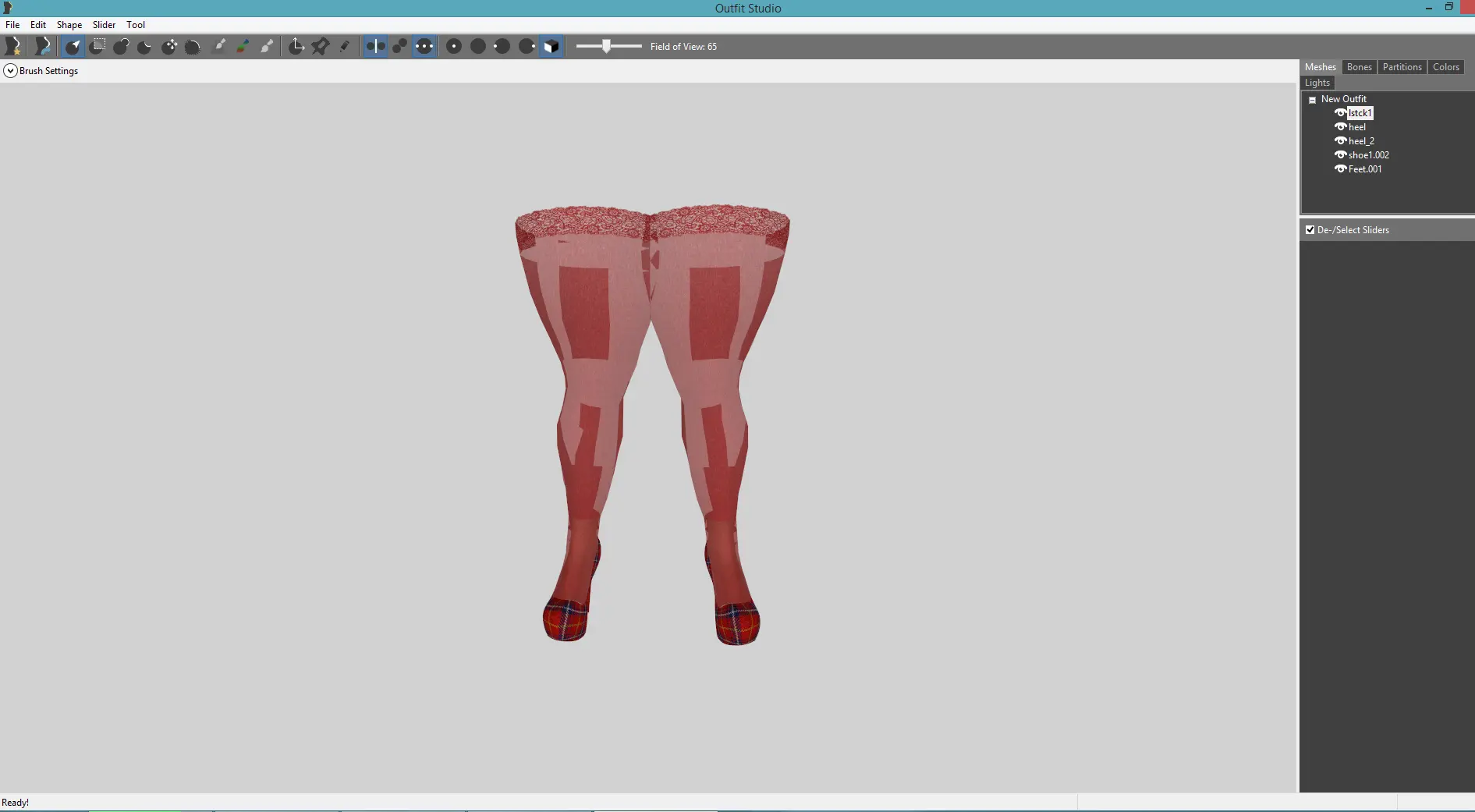Switch to the Bones tab
The width and height of the screenshot is (1475, 812).
click(1359, 67)
